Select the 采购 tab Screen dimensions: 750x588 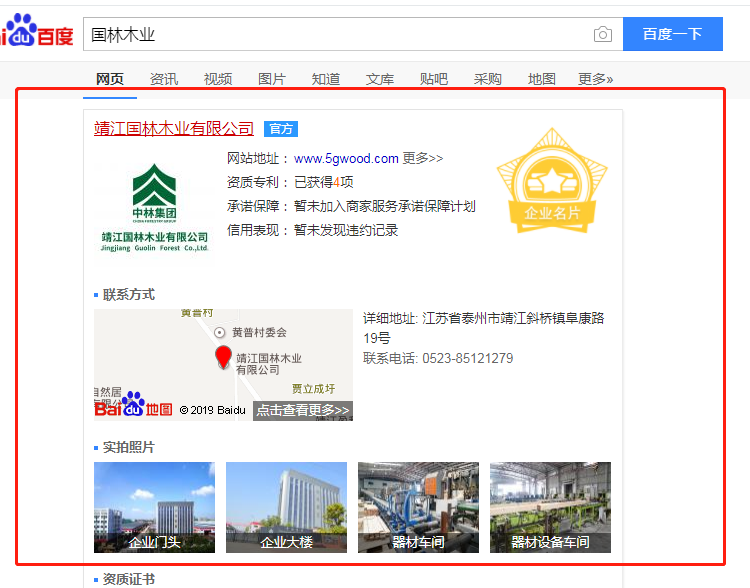coord(488,79)
